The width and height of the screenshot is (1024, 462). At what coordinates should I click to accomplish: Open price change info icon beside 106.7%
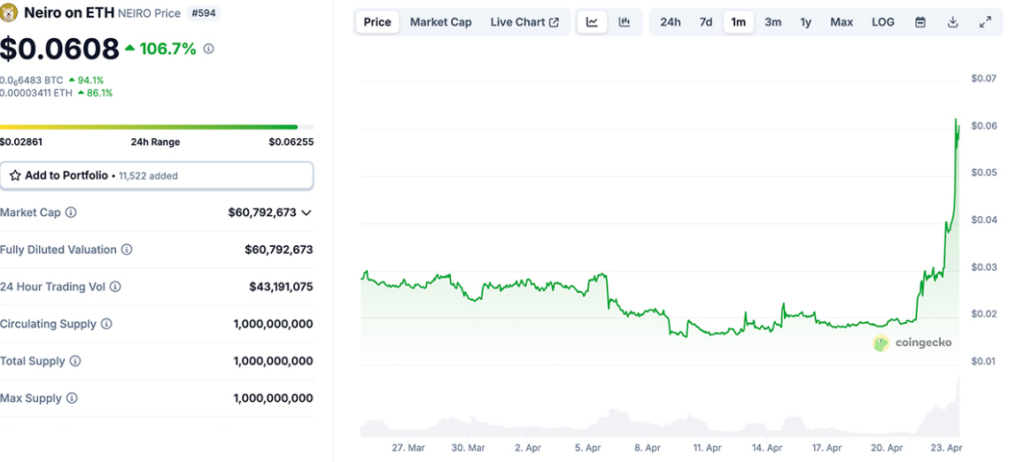pos(208,48)
